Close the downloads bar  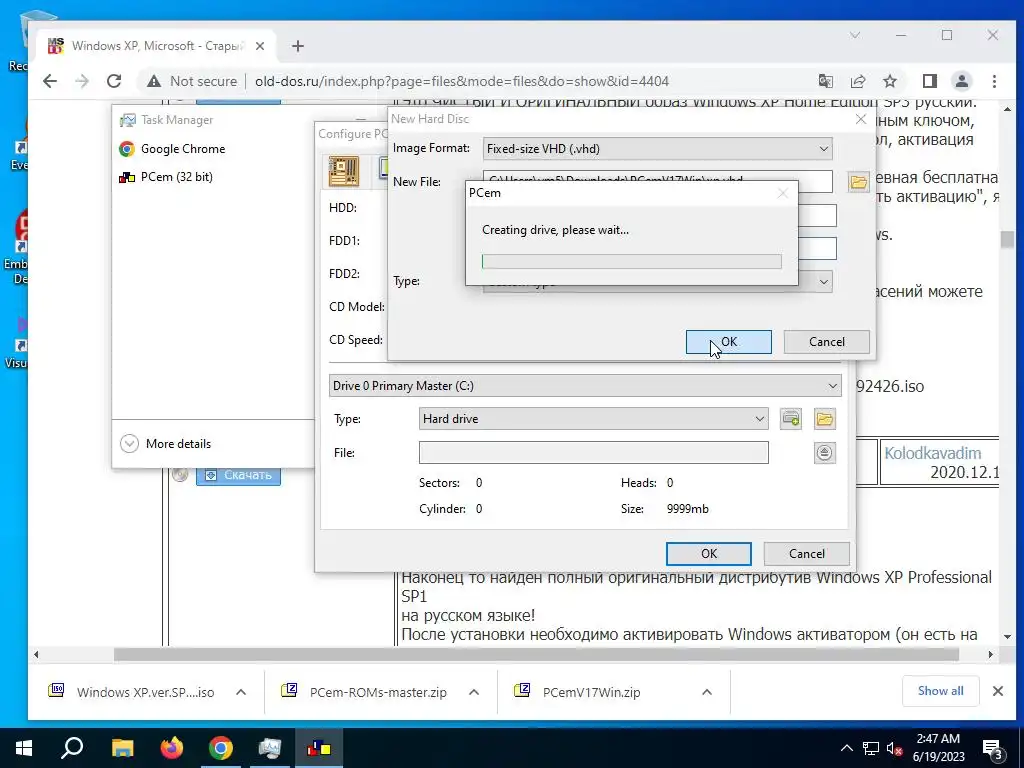coord(997,691)
